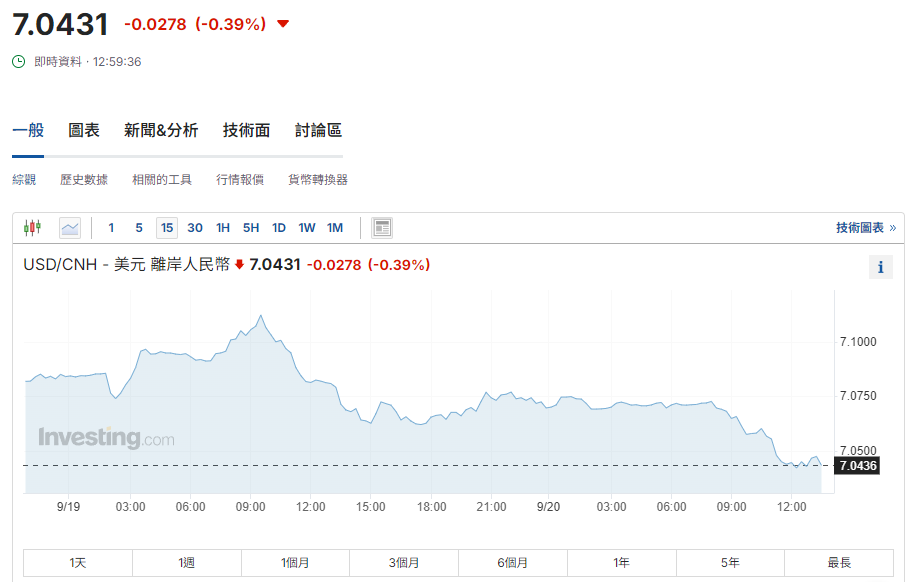Set chart range to 1年
Screen dimensions: 910x582
pos(621,563)
